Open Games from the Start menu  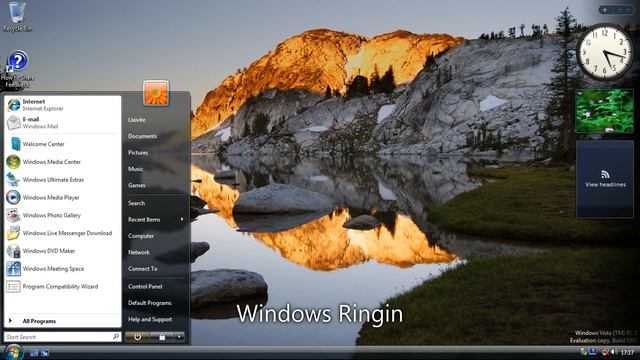136,185
